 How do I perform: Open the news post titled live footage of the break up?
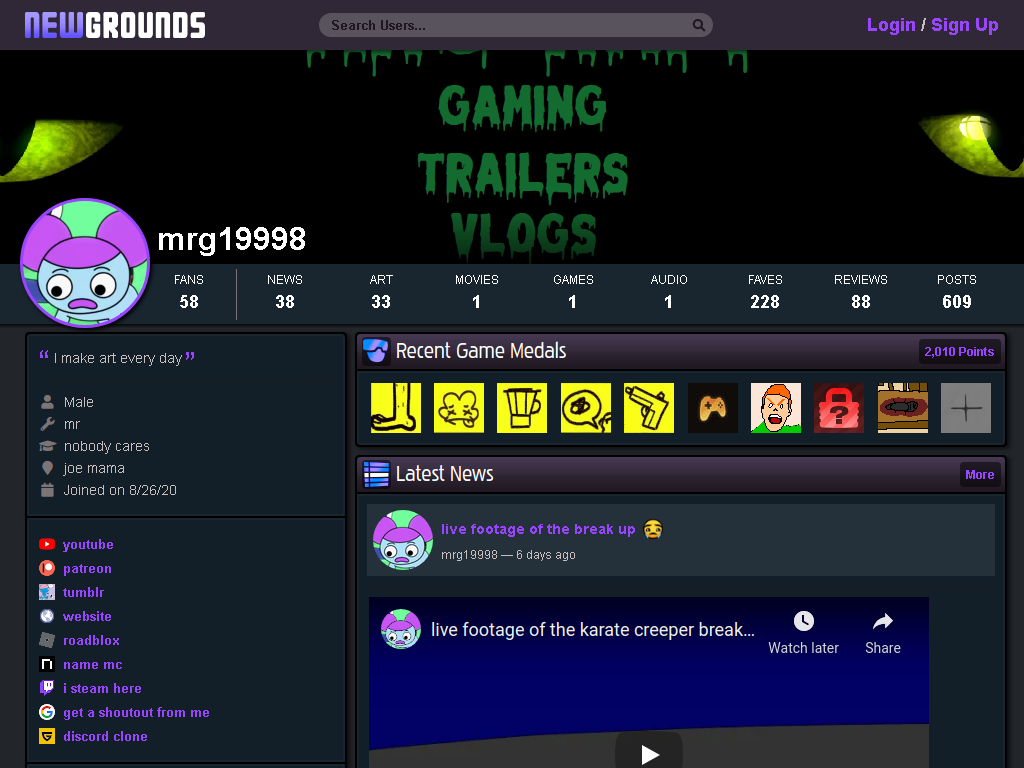coord(538,529)
